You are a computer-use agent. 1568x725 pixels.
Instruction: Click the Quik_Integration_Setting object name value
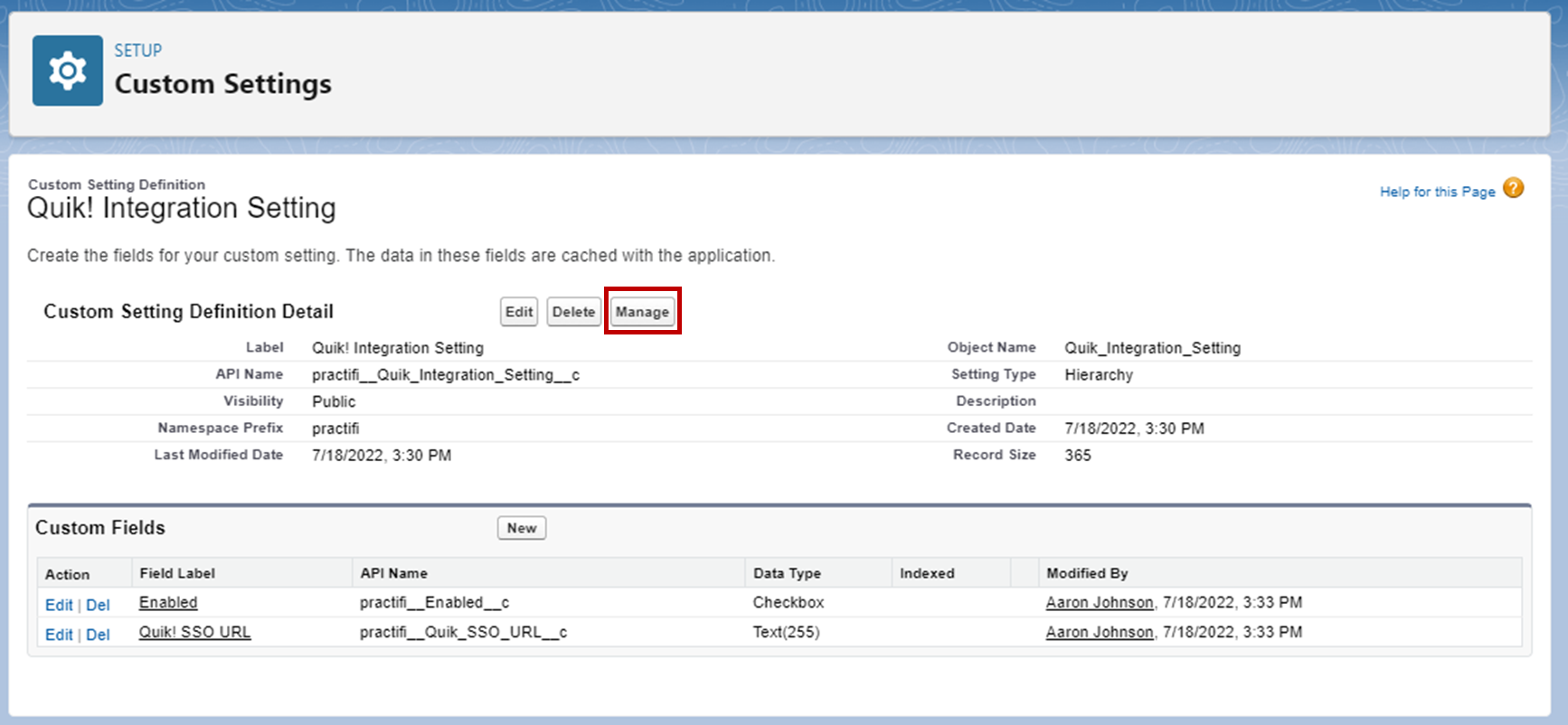[1152, 348]
